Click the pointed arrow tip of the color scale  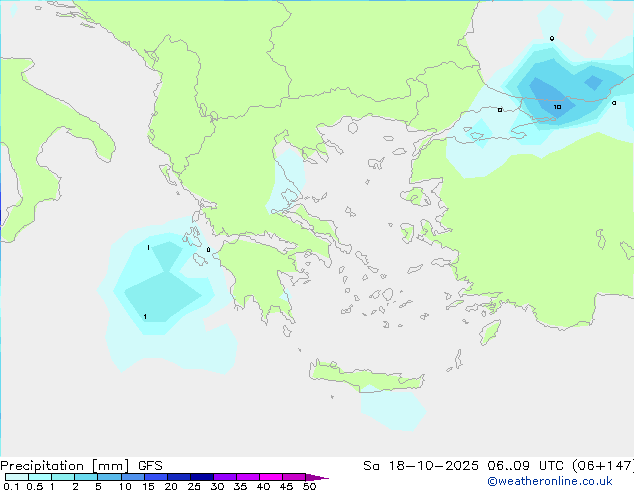(x=317, y=477)
